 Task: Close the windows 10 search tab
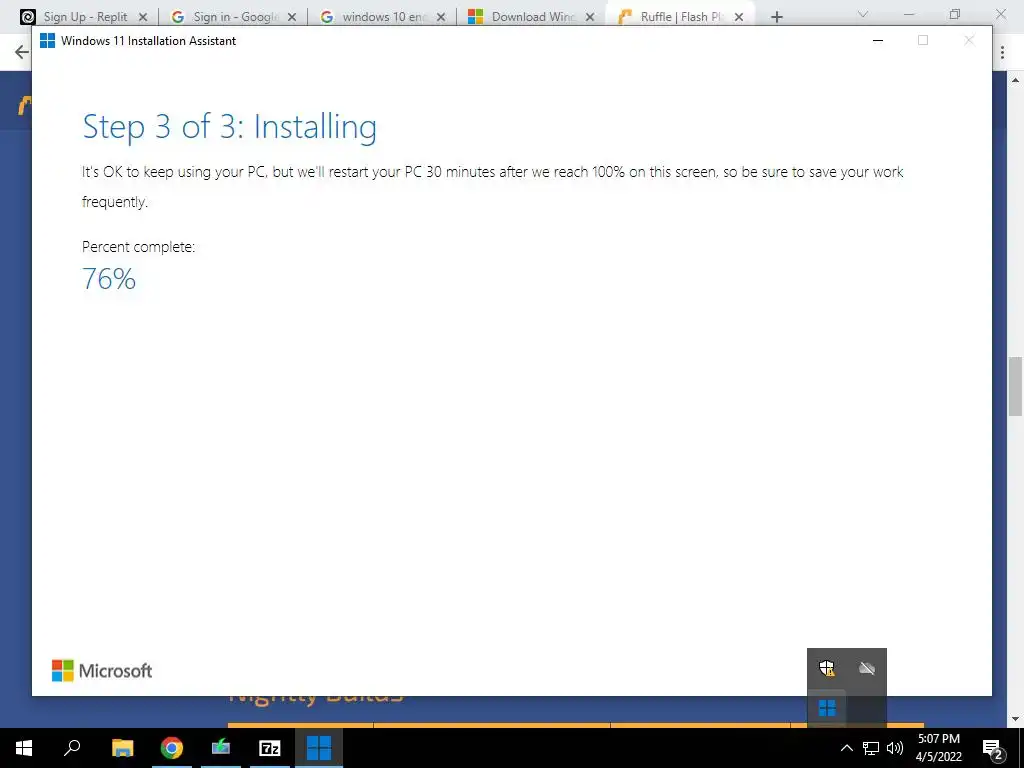pos(441,17)
